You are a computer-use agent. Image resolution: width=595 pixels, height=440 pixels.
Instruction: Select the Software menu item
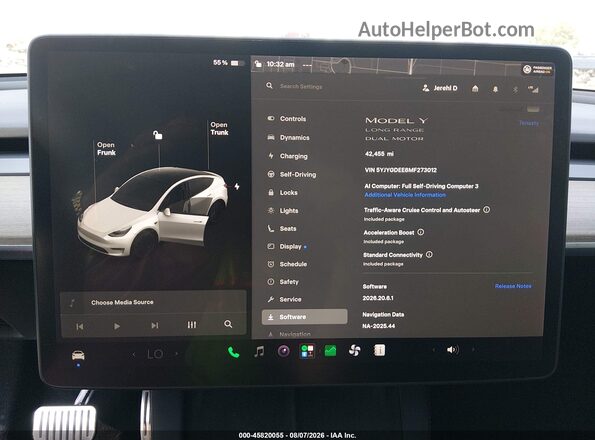pos(304,317)
